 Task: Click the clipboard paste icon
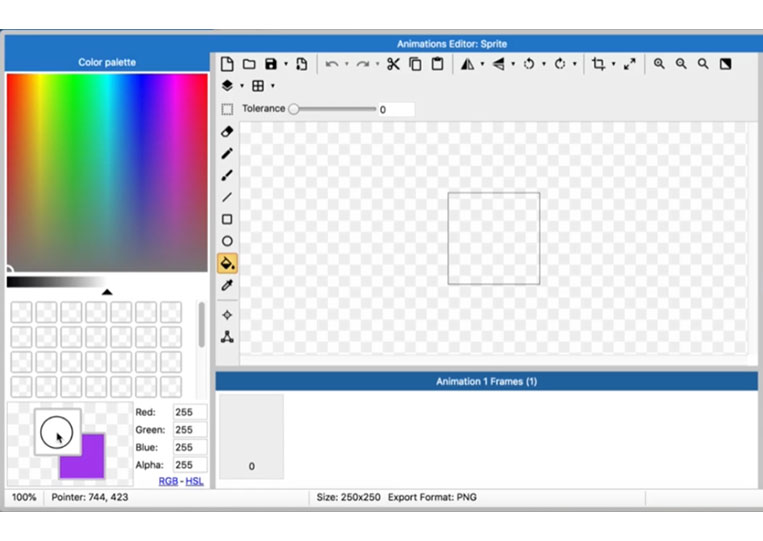click(x=437, y=64)
